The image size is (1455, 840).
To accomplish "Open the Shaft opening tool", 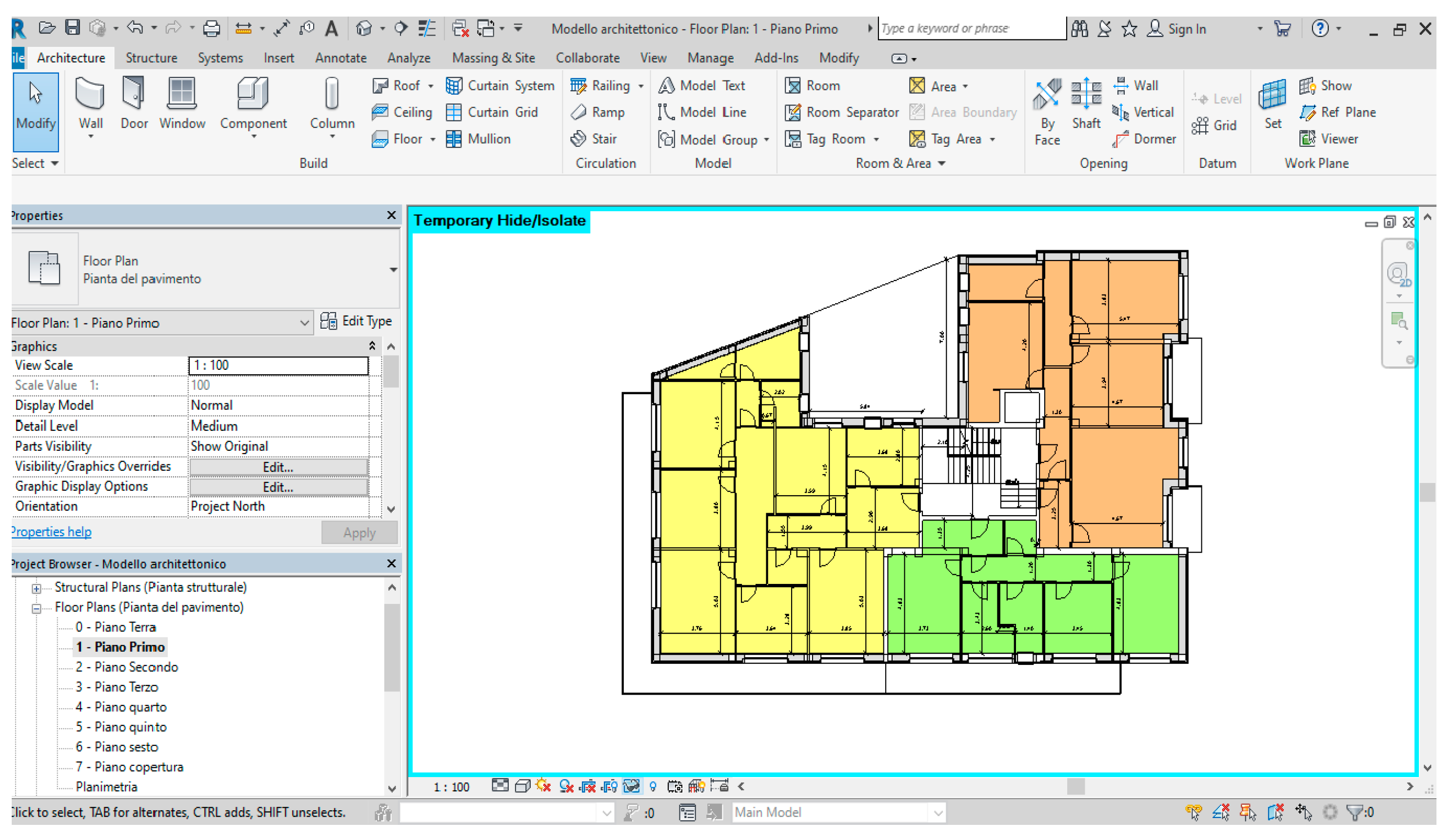I will [x=1086, y=104].
